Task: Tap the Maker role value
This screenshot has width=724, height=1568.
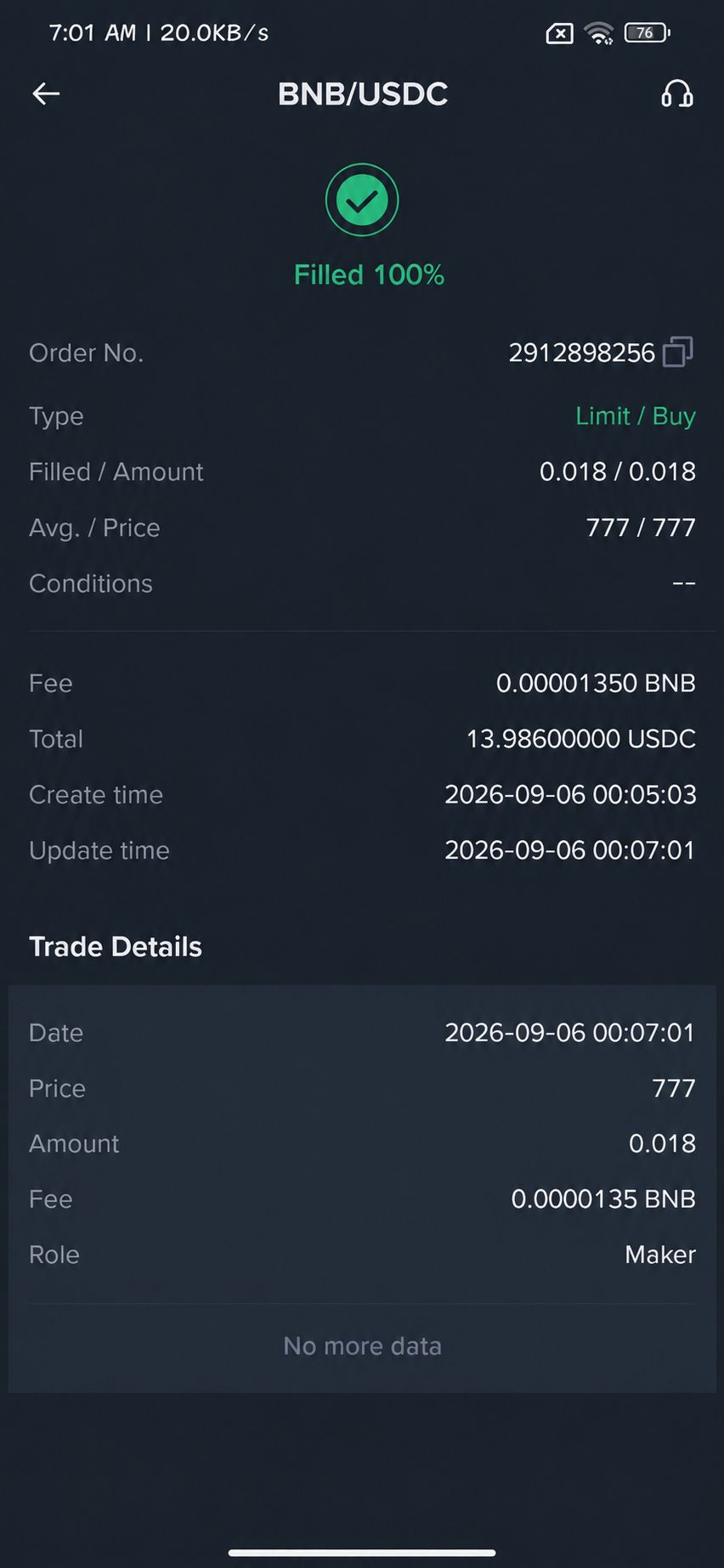Action: (x=660, y=1255)
